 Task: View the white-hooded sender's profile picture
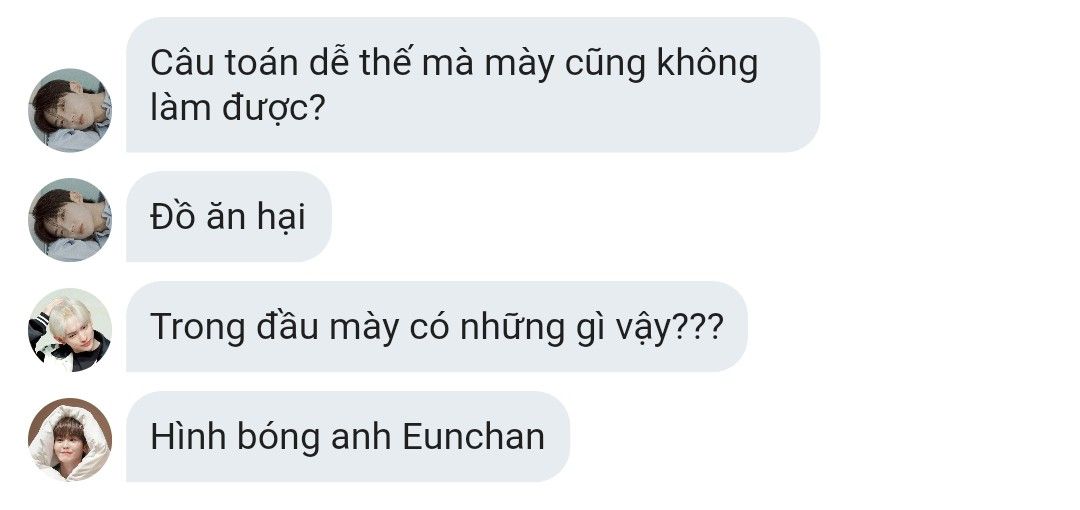coord(70,440)
